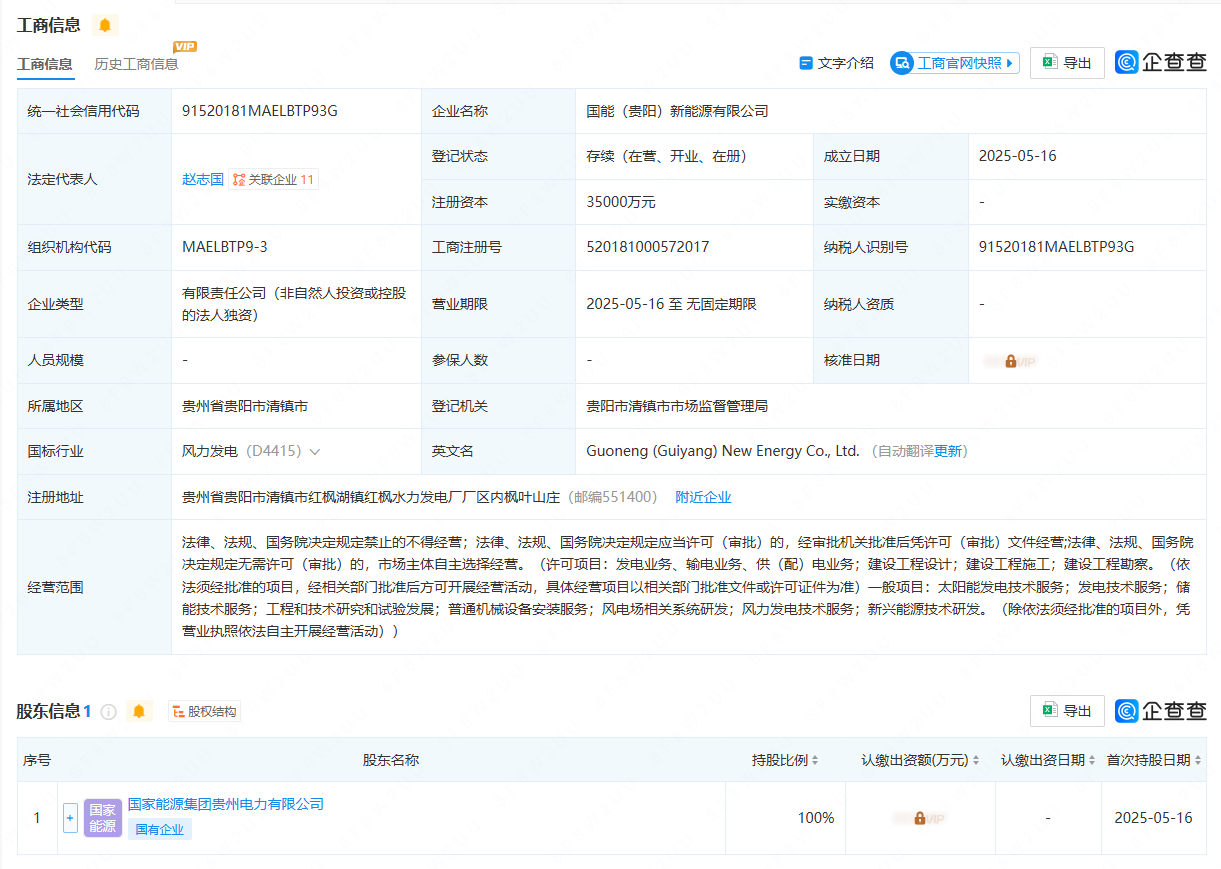Screen dimensions: 1221x869
Task: Open 工商官网快照 snapshot button
Action: [x=954, y=63]
